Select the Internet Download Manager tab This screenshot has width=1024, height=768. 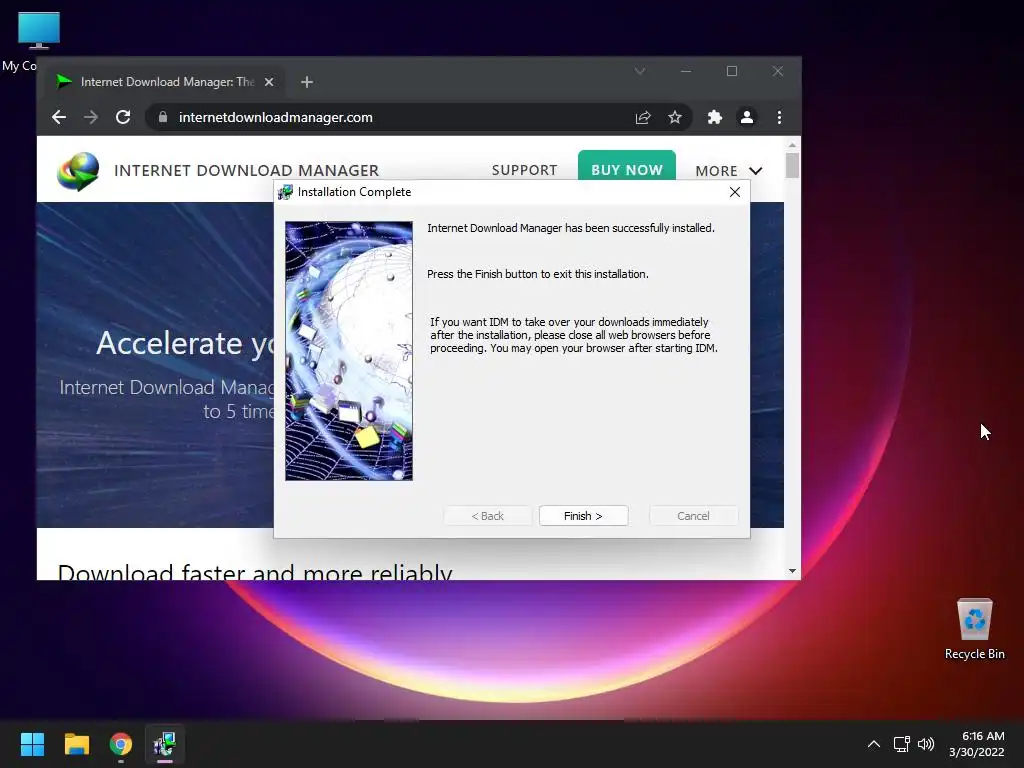[x=166, y=82]
